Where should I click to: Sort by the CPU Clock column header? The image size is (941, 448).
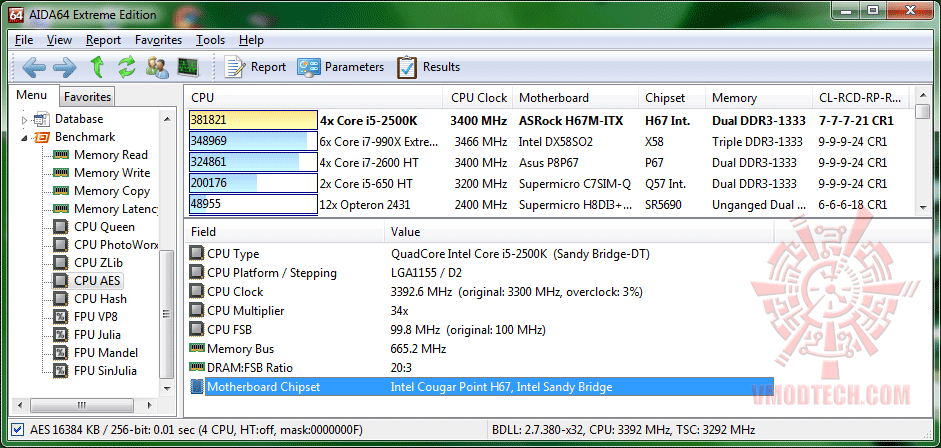coord(479,98)
